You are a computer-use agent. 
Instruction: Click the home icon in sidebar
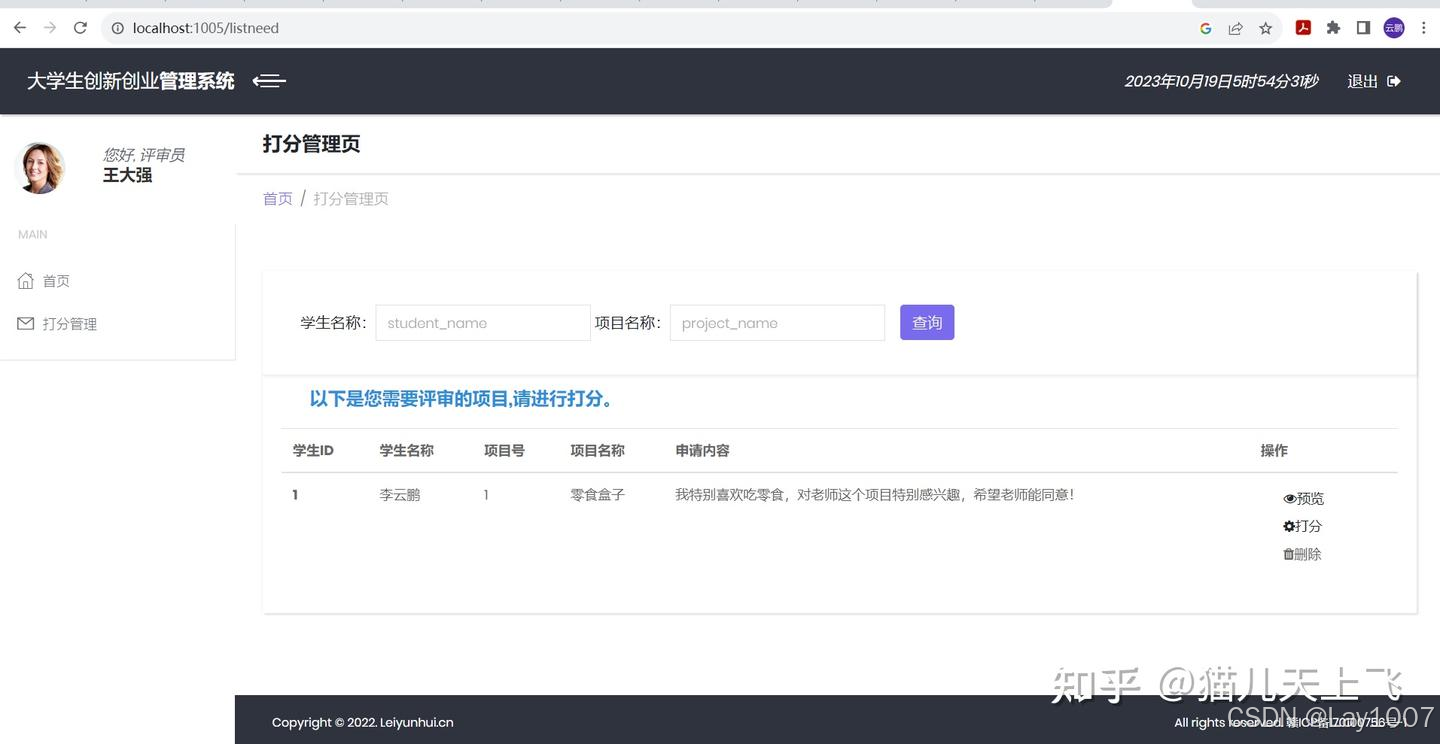26,281
